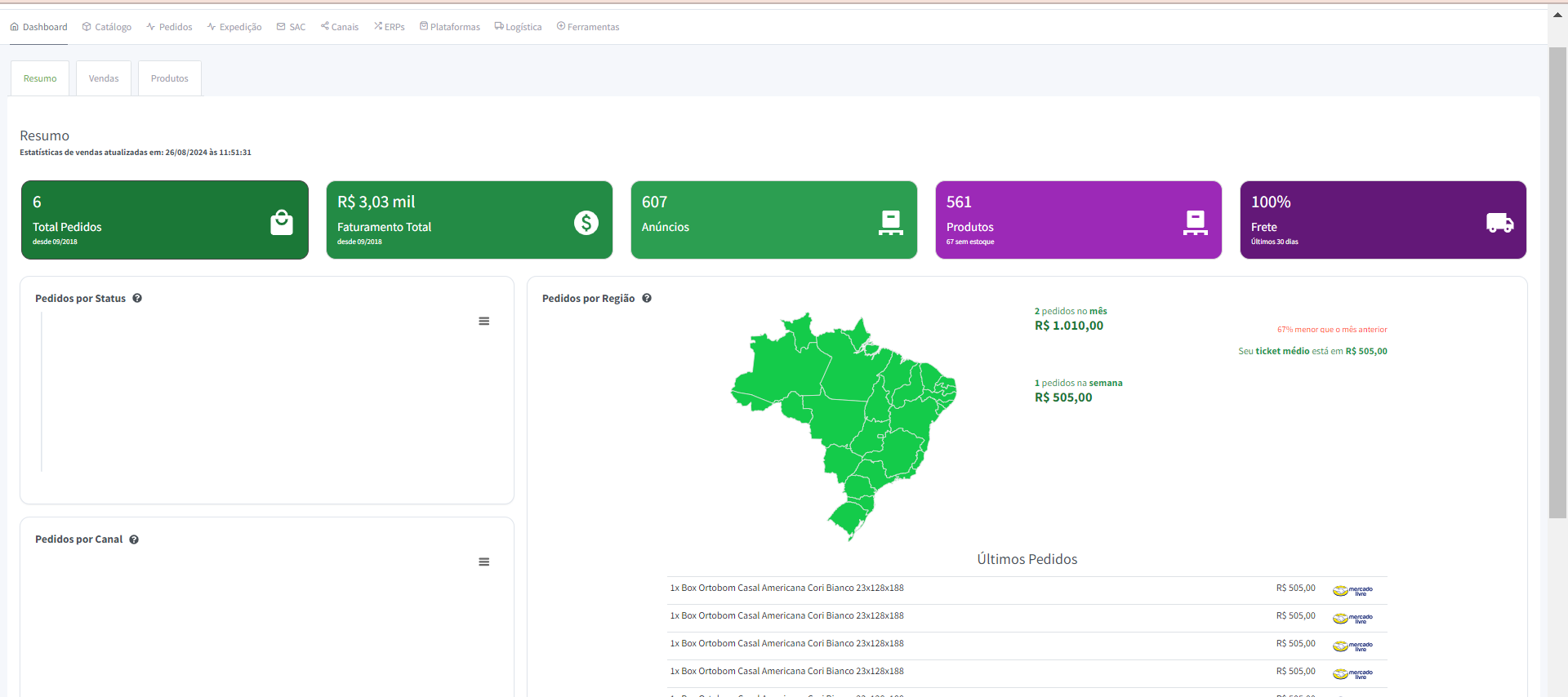This screenshot has width=1568, height=697.
Task: Open the Dashboard menu item
Action: (38, 27)
